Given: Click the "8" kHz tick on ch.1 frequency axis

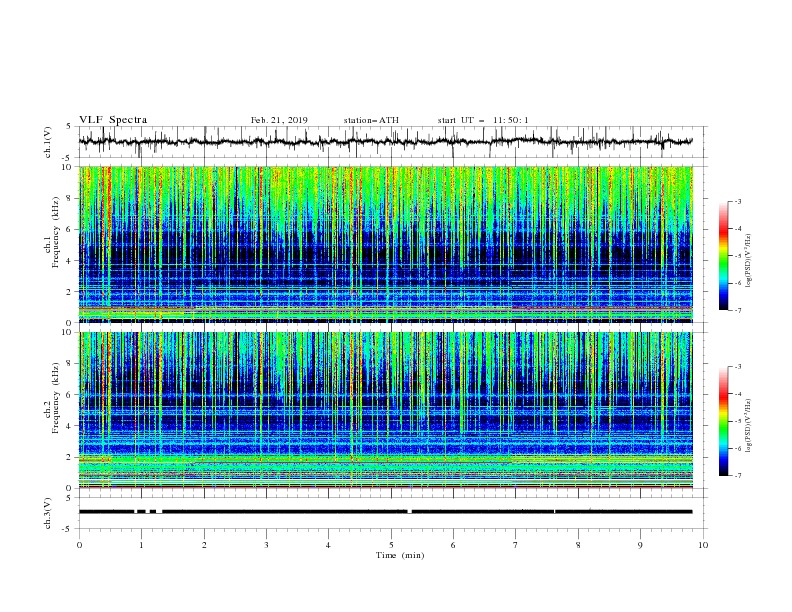Looking at the screenshot, I should tap(71, 198).
